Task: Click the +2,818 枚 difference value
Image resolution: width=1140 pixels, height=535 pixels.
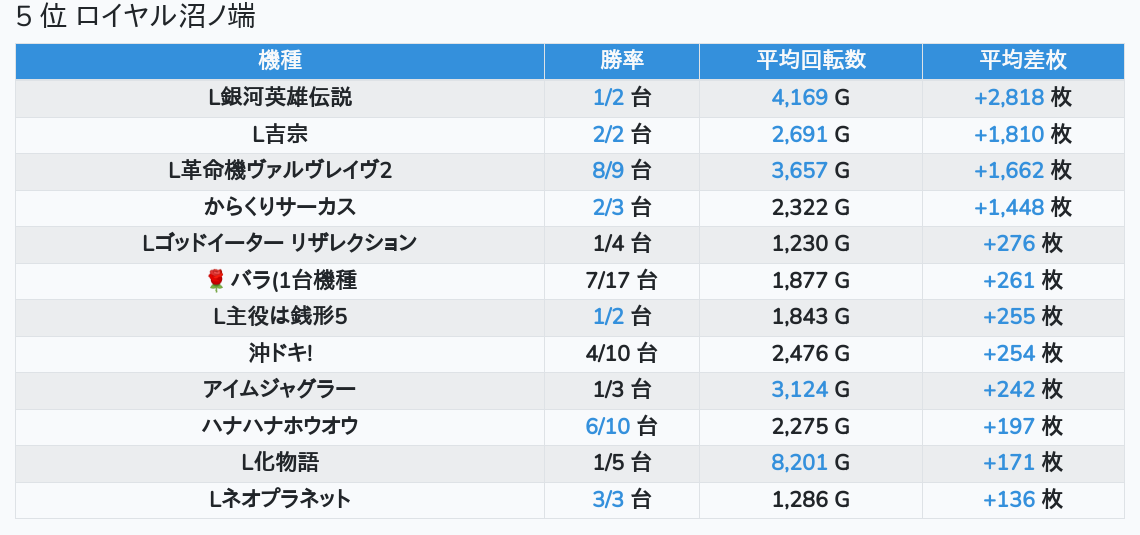Action: click(1022, 97)
